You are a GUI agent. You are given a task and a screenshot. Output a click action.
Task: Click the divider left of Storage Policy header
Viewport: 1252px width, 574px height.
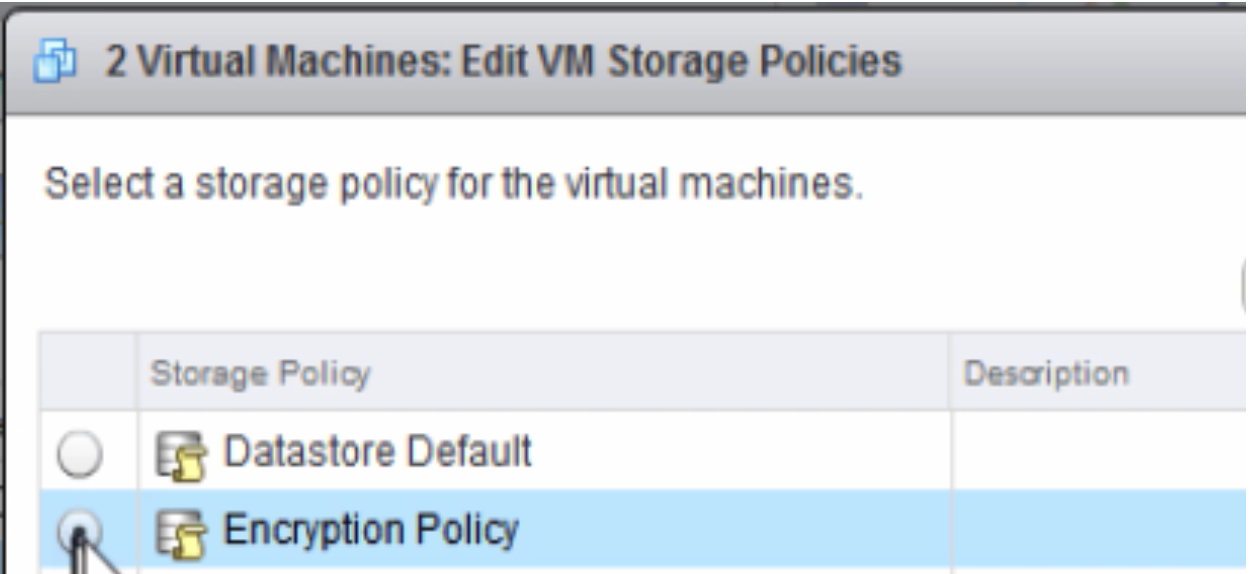[137, 372]
